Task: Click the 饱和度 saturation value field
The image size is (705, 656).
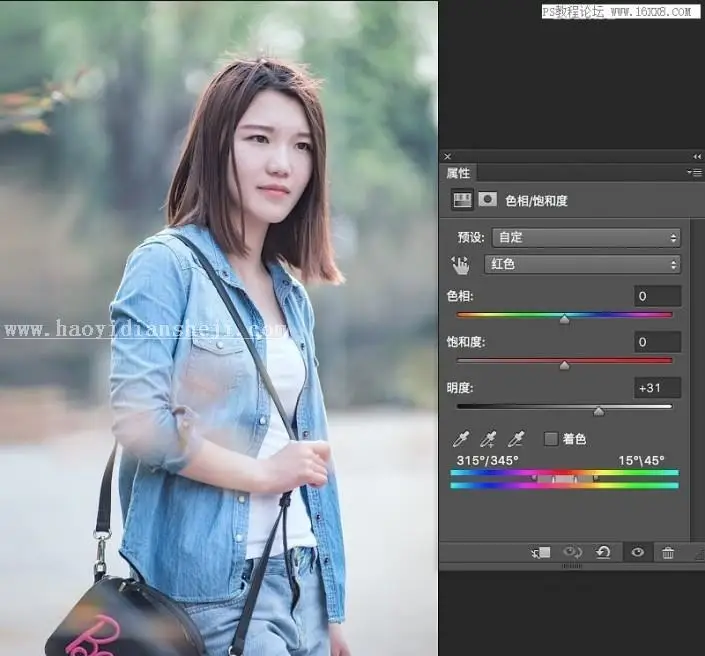Action: coord(657,342)
